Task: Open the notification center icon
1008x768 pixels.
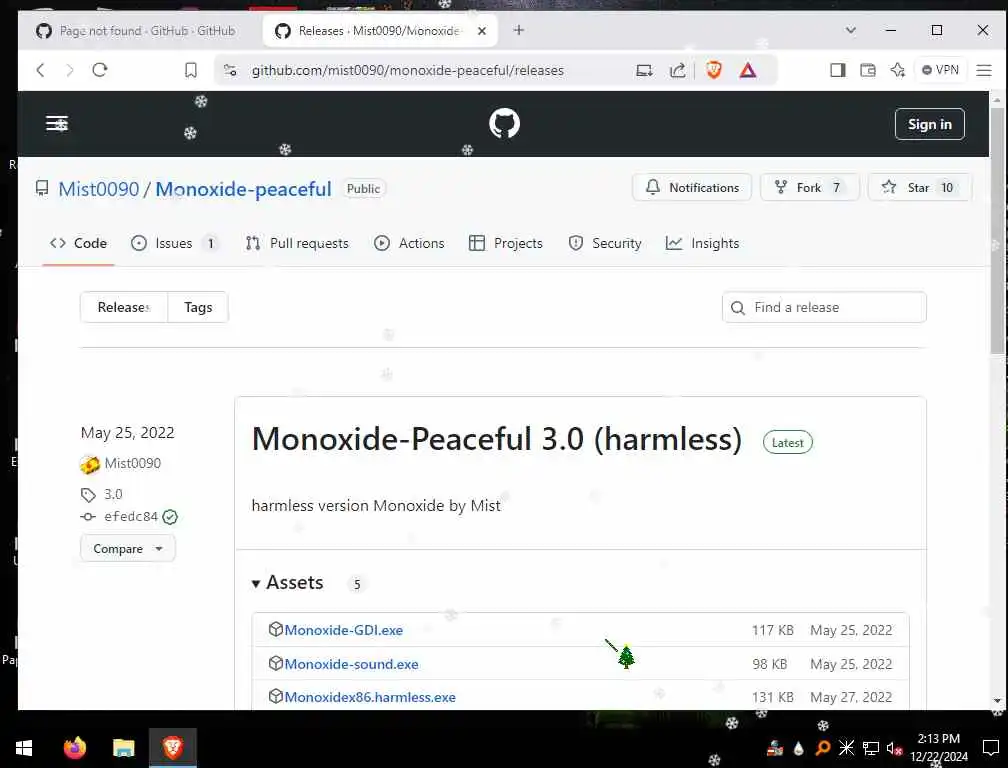Action: pyautogui.click(x=991, y=748)
